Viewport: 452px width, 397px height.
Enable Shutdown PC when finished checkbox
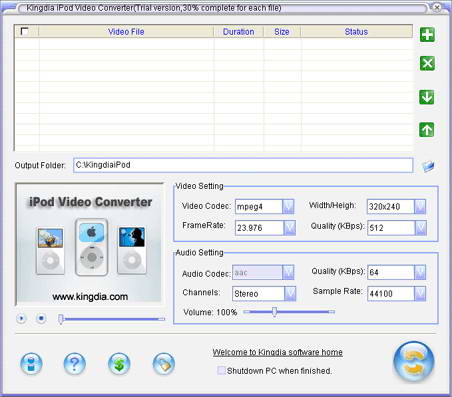point(221,370)
